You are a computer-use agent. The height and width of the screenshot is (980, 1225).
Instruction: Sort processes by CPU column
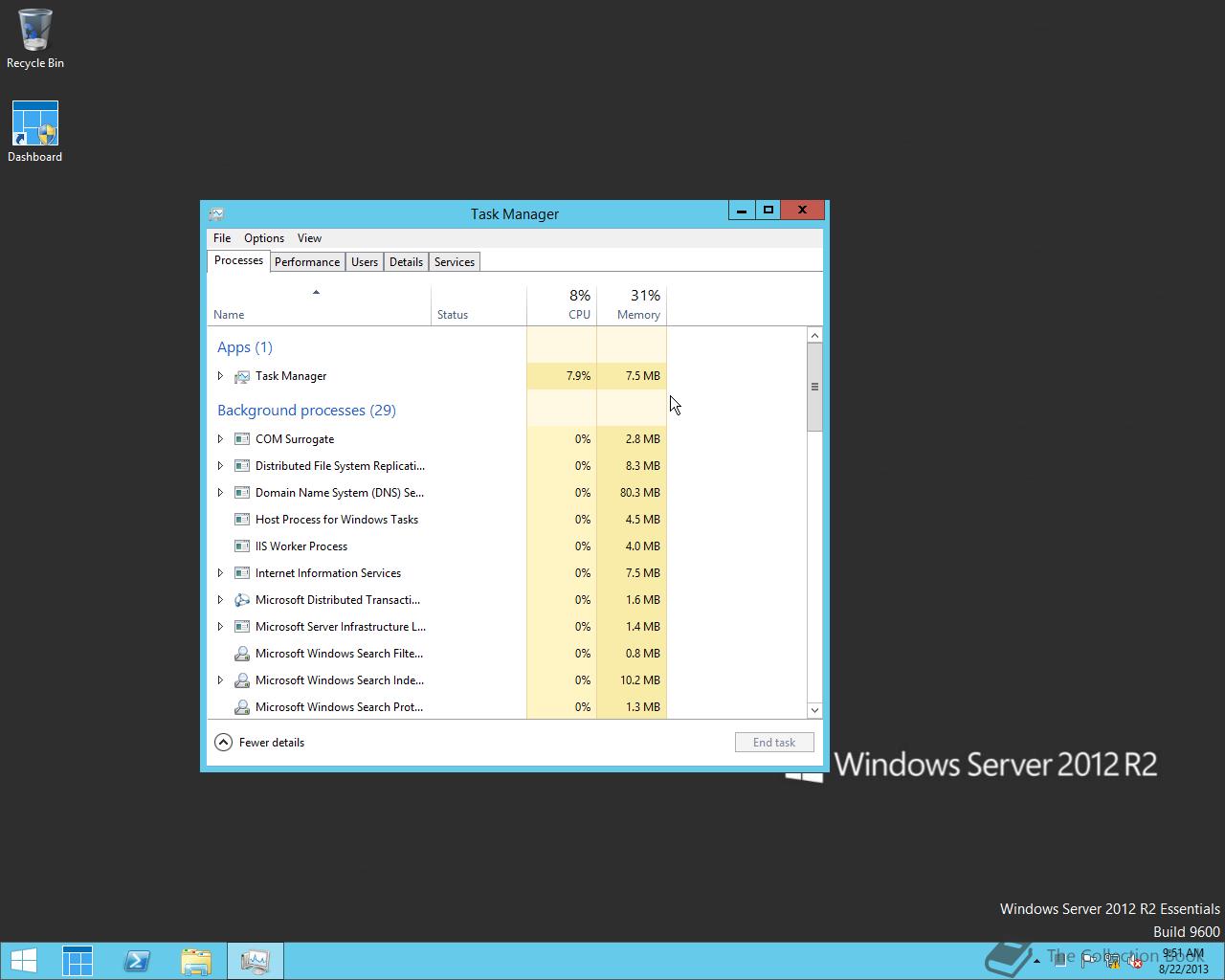[x=562, y=305]
